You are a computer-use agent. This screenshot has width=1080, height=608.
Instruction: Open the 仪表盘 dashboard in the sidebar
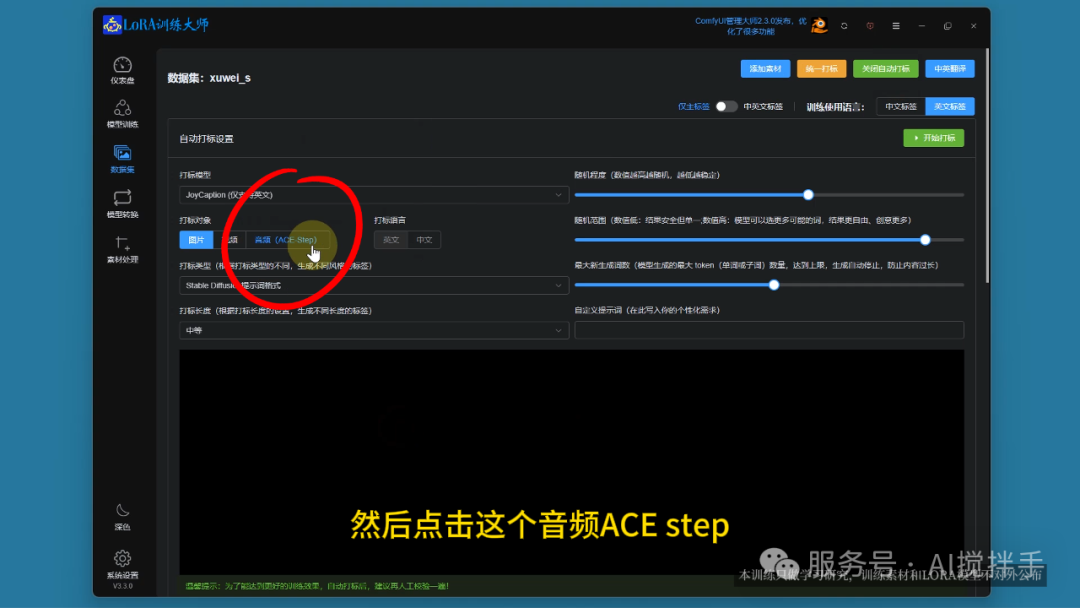click(x=122, y=71)
